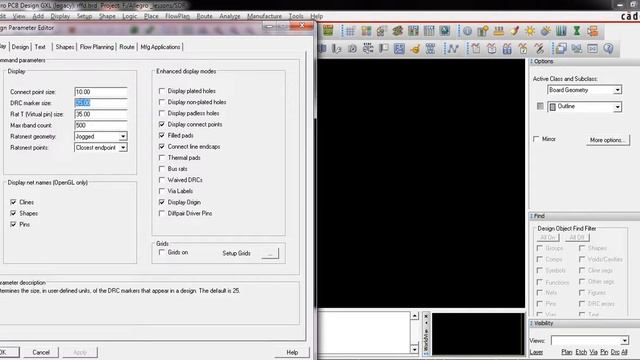Screen dimensions: 640x360
Task: Open the Analyze menu
Action: (230, 16)
